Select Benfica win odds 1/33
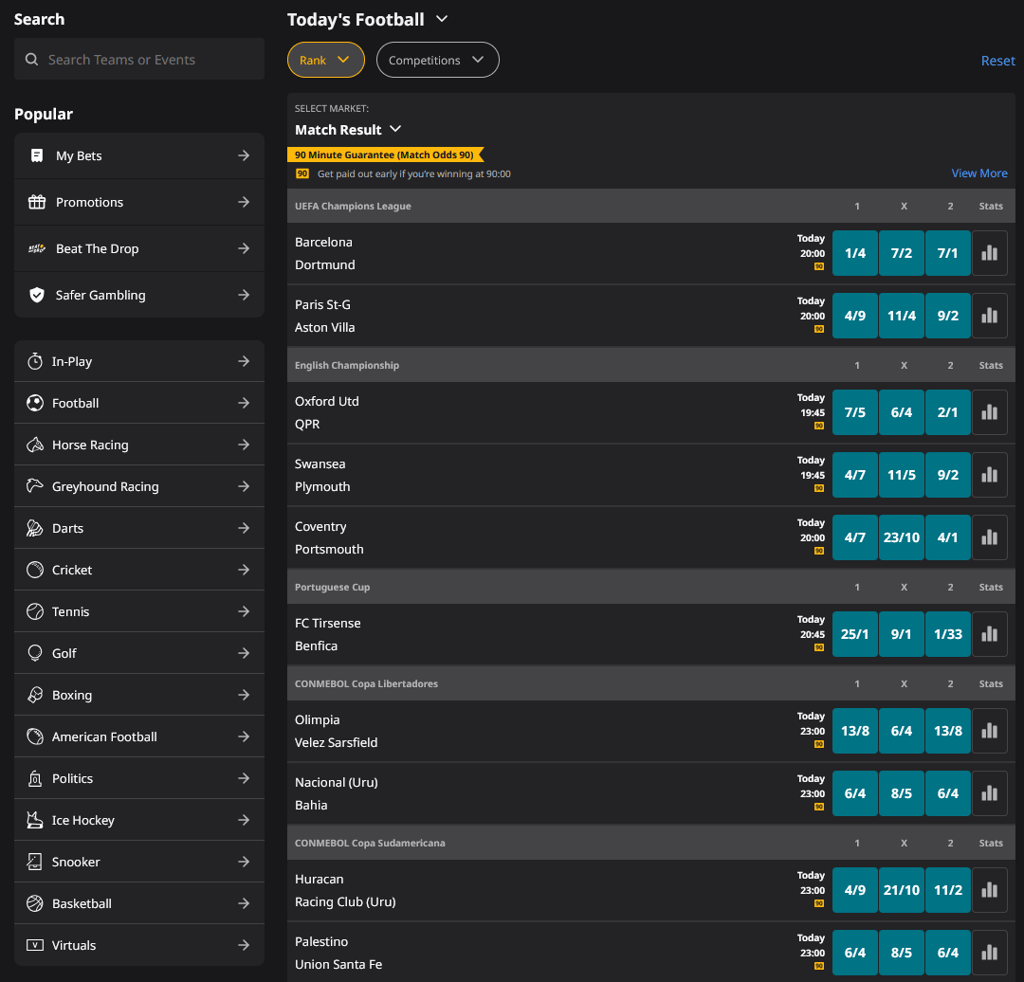Image resolution: width=1024 pixels, height=982 pixels. click(x=948, y=635)
